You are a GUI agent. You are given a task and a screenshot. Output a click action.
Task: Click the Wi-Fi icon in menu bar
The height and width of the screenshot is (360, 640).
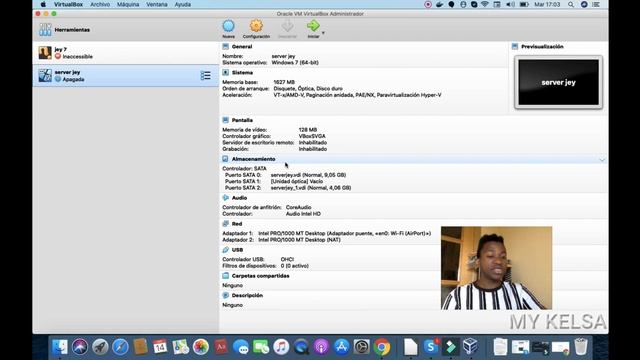pos(484,4)
